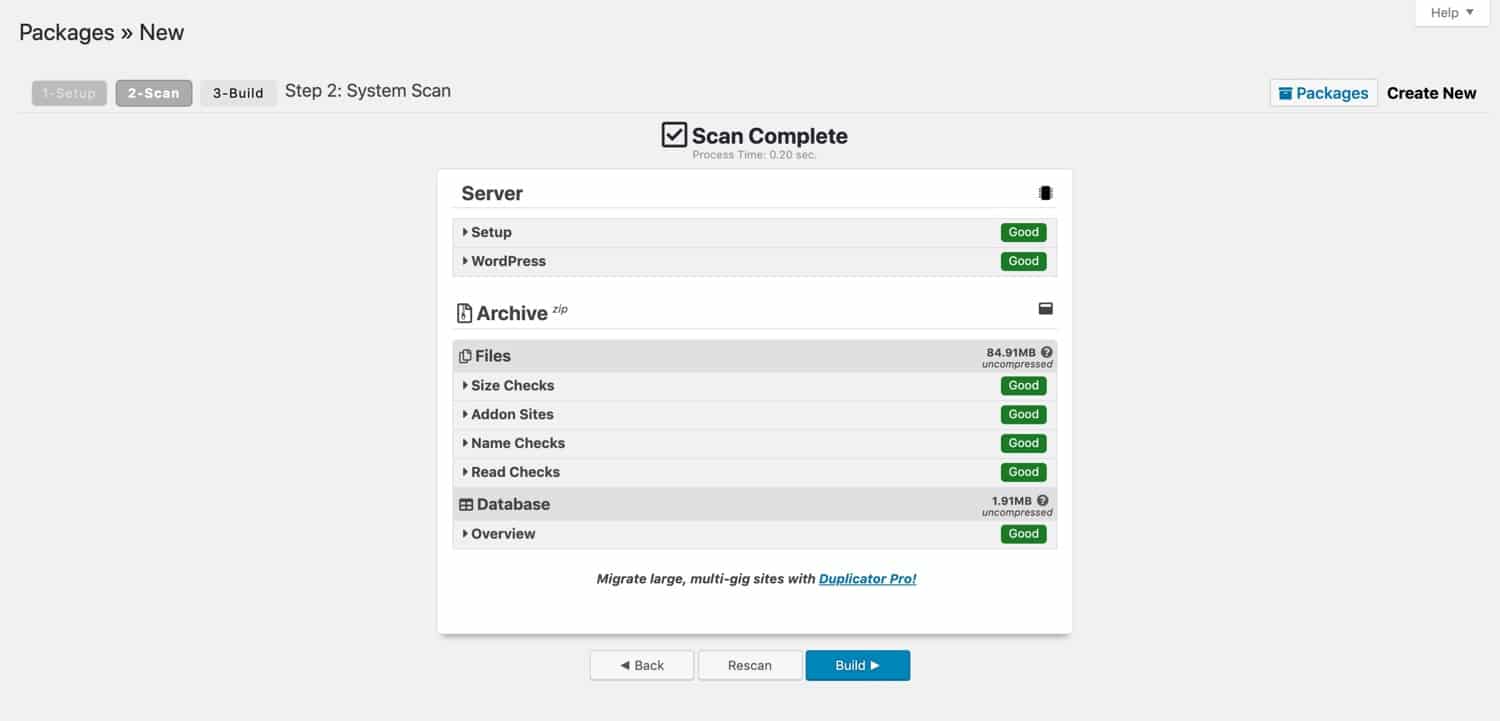Click the hard drive icon in Archive header
This screenshot has height=721, width=1500.
(x=1045, y=308)
